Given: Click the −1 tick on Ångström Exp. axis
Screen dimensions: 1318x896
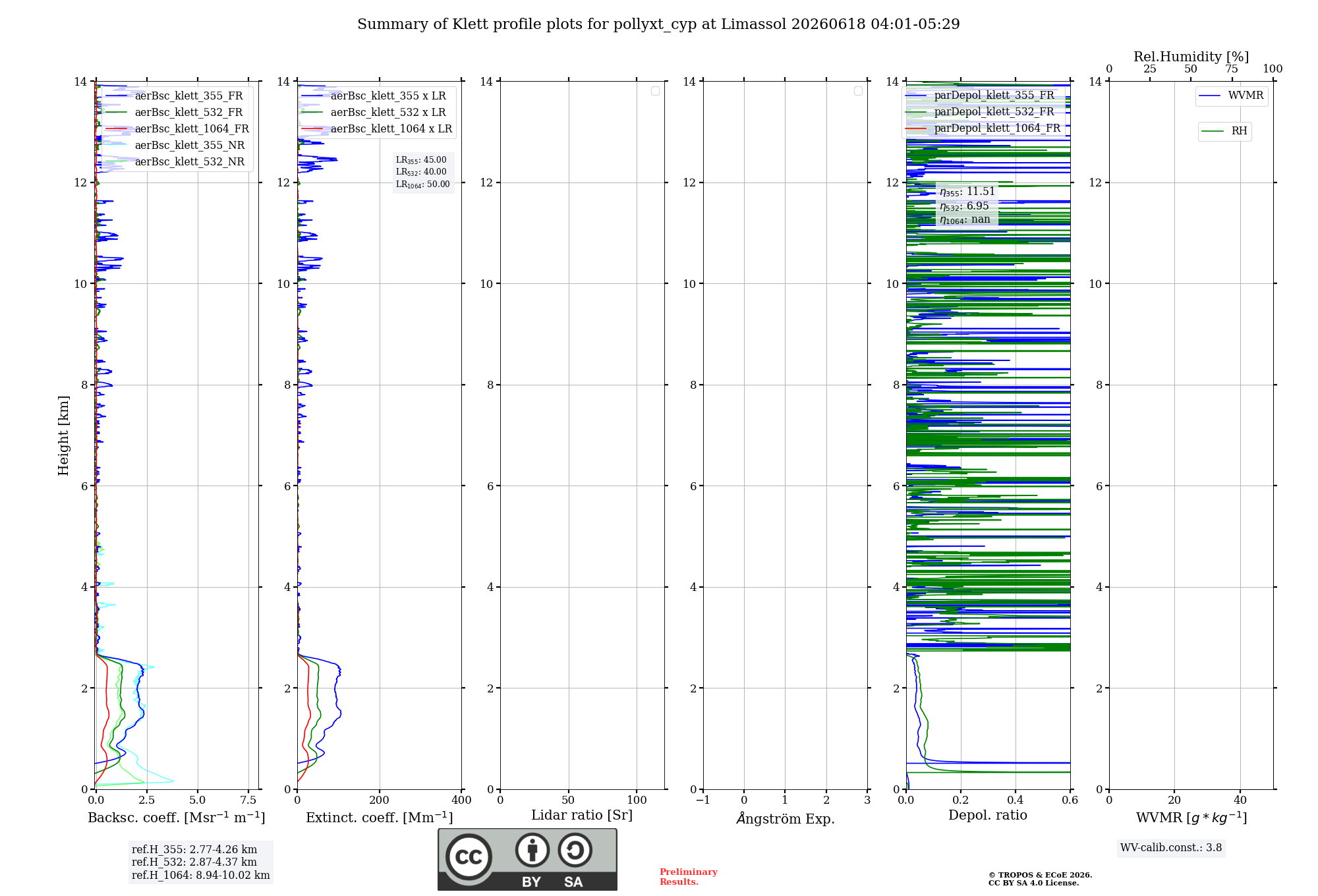Looking at the screenshot, I should [703, 800].
